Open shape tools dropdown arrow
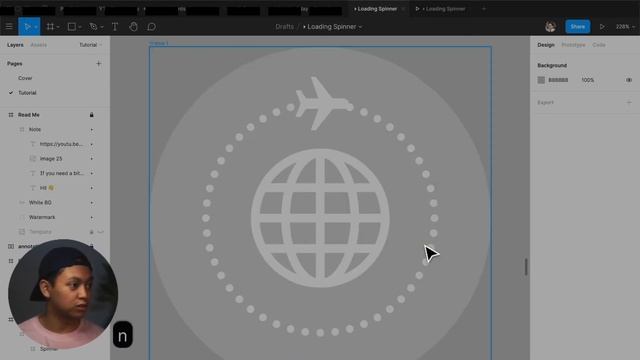640x360 pixels. point(80,27)
